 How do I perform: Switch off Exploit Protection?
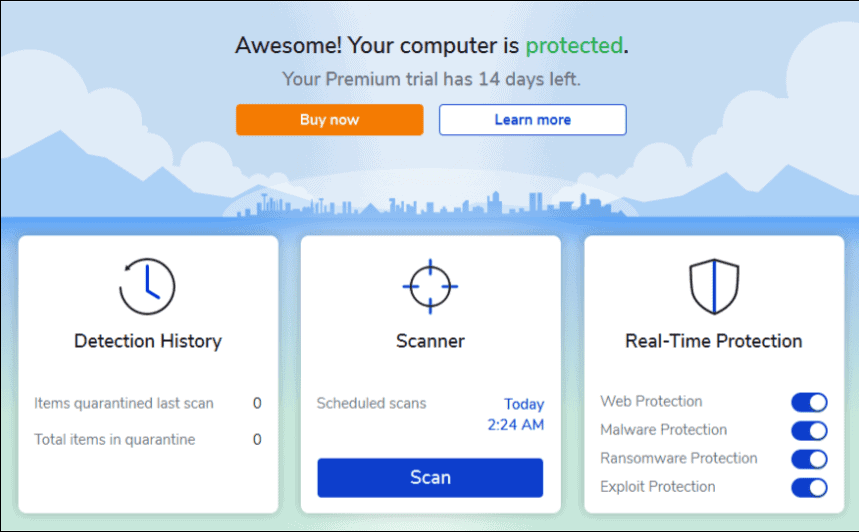coord(809,488)
